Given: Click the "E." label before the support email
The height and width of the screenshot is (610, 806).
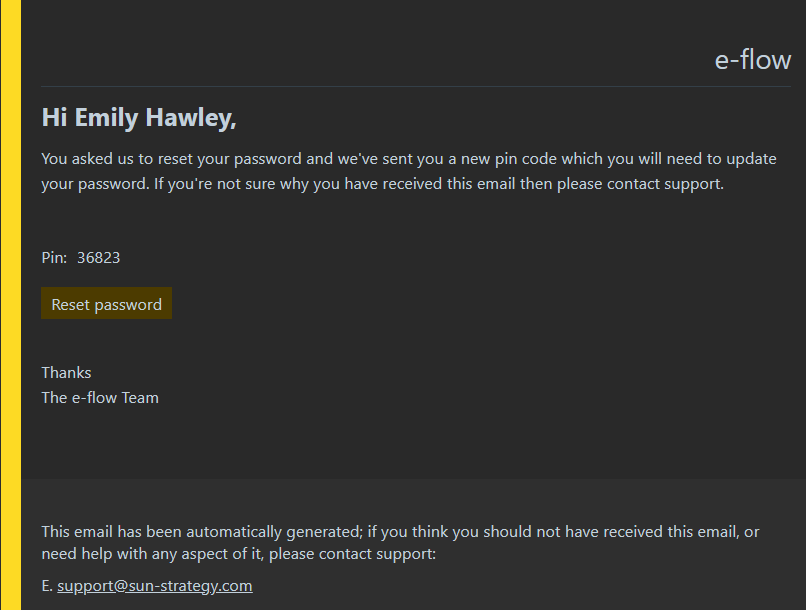Looking at the screenshot, I should pyautogui.click(x=47, y=586).
